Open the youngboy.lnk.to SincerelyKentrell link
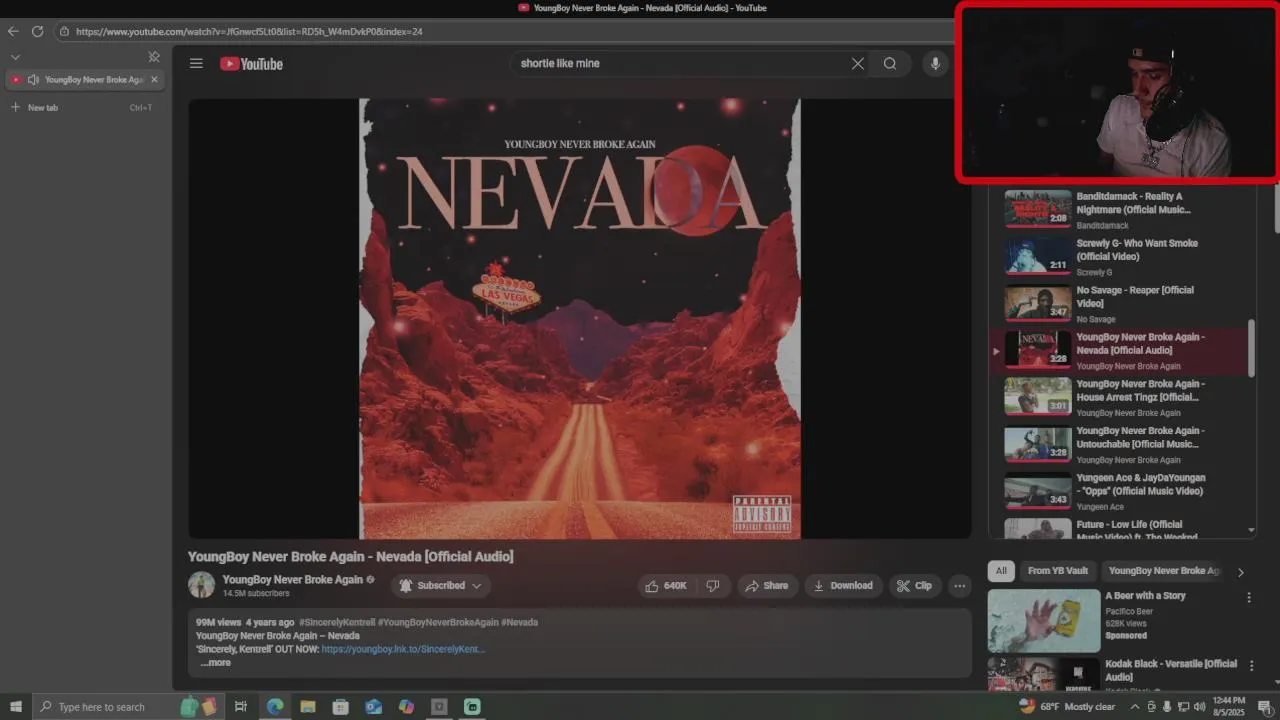This screenshot has height=720, width=1280. coord(403,649)
